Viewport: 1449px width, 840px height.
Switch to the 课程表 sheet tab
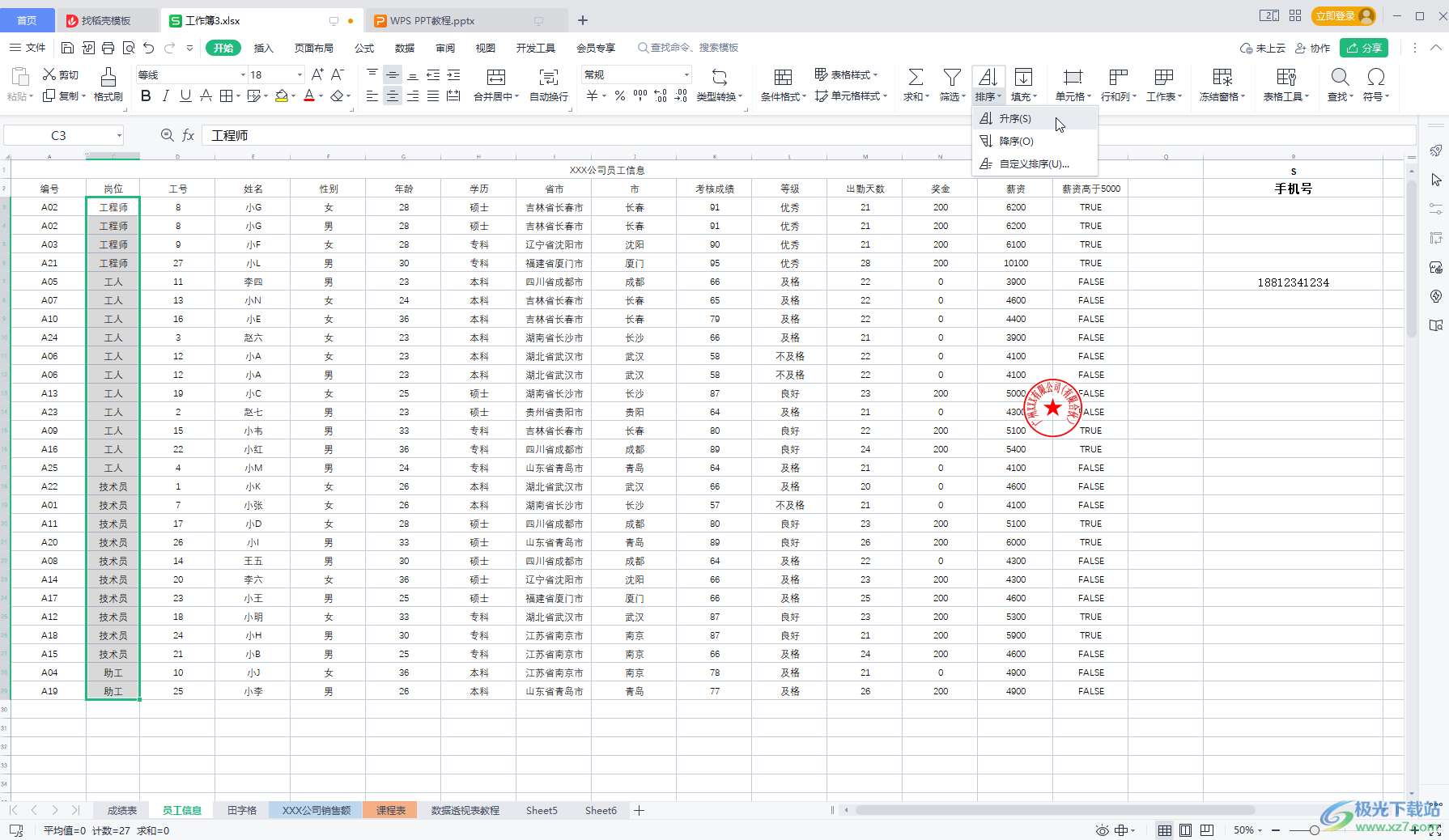(x=391, y=810)
